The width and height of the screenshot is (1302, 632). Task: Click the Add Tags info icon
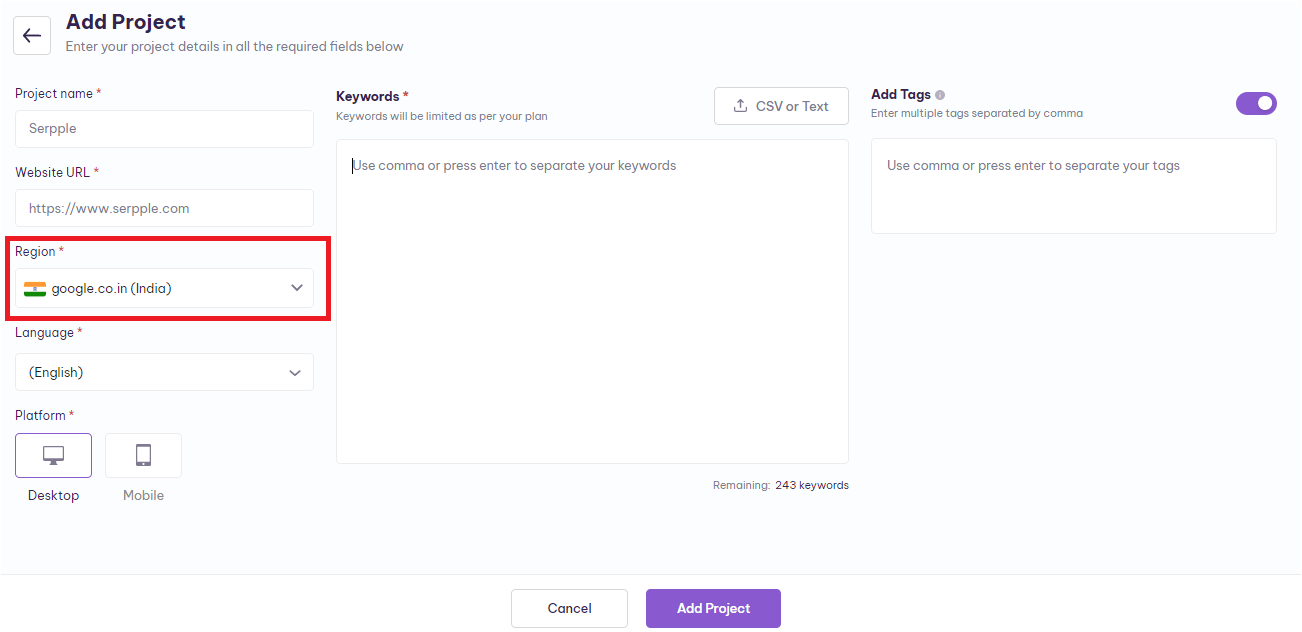point(940,95)
